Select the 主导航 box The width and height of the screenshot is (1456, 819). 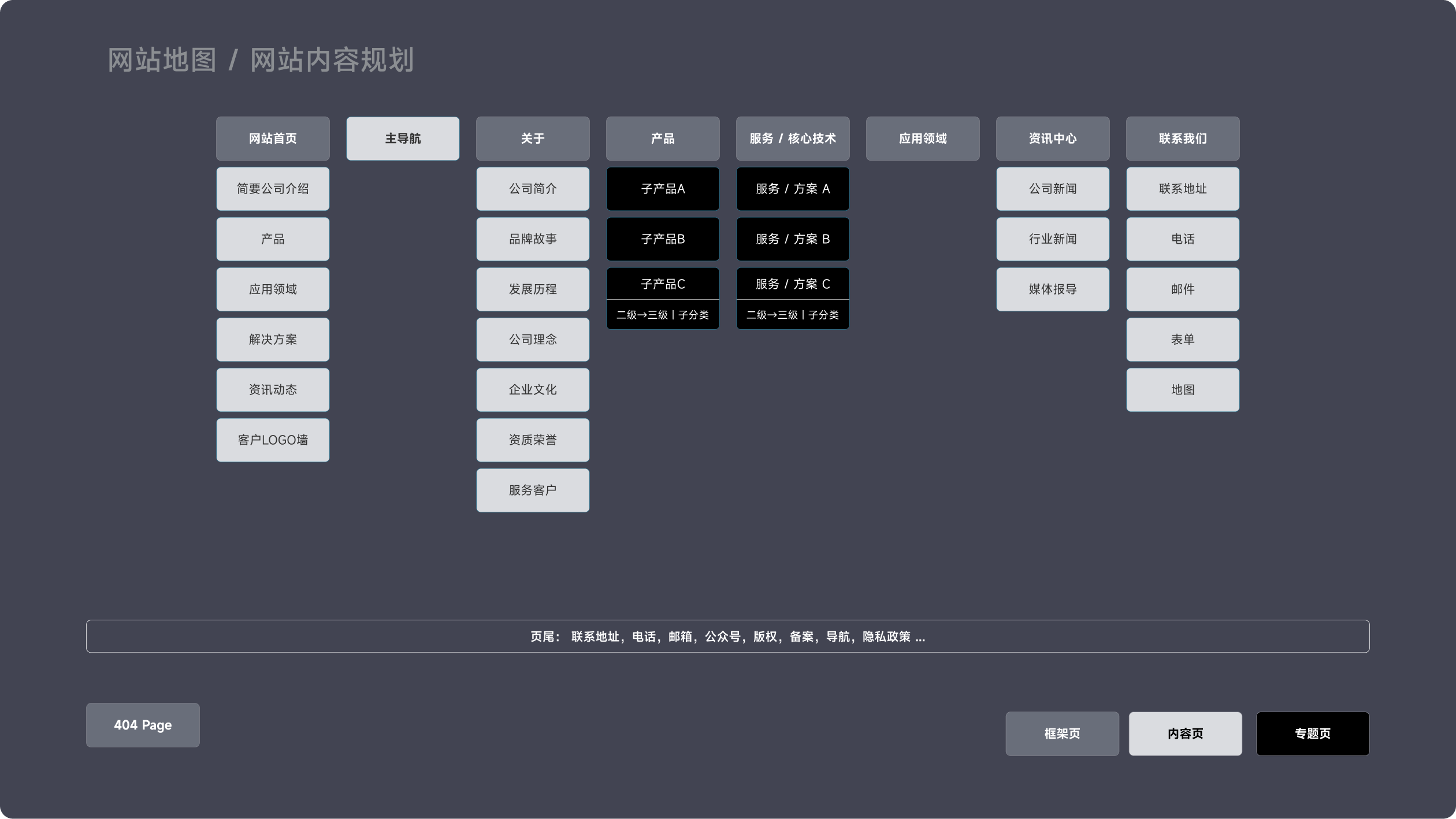[403, 139]
